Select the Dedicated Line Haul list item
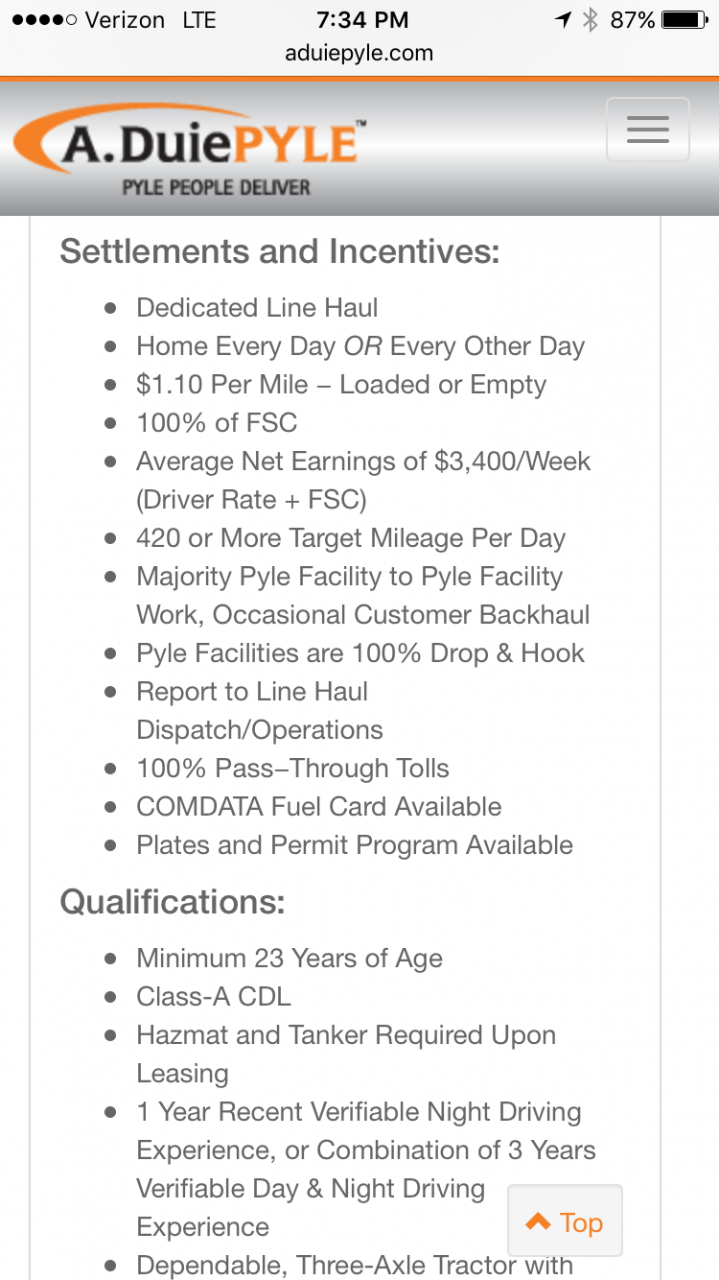This screenshot has height=1280, width=719. (x=257, y=308)
